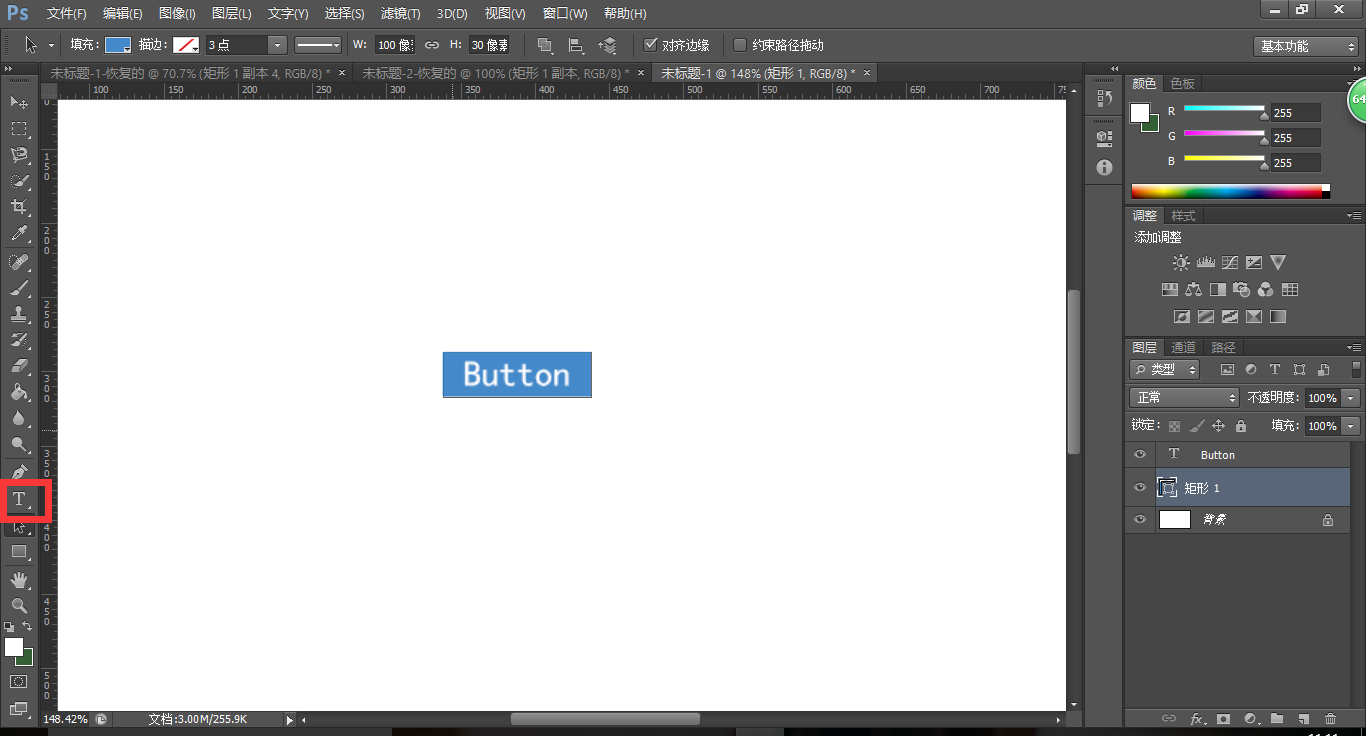Open the layer blend mode dropdown

click(x=1183, y=397)
